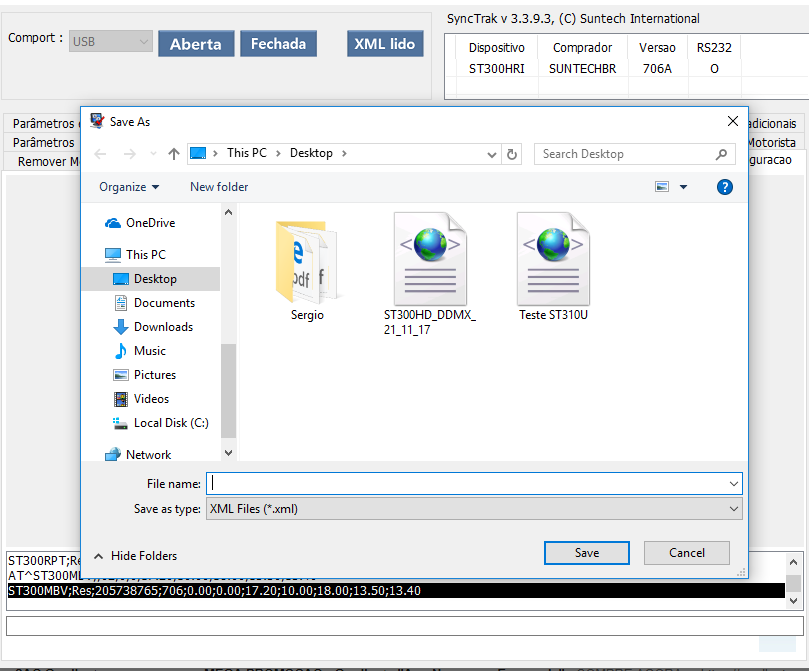Select the SUNTECHBR cell
The image size is (809, 671).
click(x=583, y=69)
